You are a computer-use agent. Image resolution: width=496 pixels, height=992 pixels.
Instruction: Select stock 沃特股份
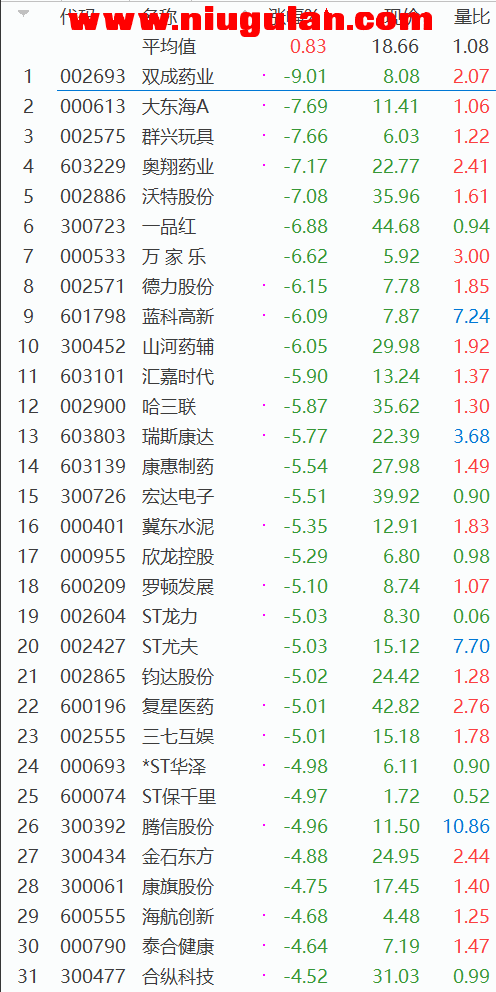point(178,197)
